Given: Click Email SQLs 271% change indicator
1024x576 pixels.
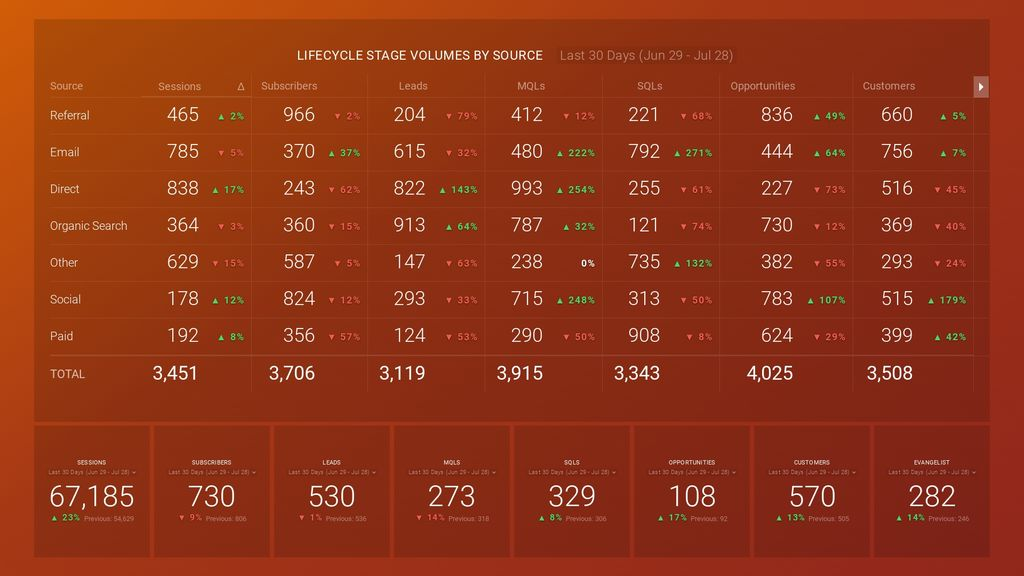Looking at the screenshot, I should point(693,153).
